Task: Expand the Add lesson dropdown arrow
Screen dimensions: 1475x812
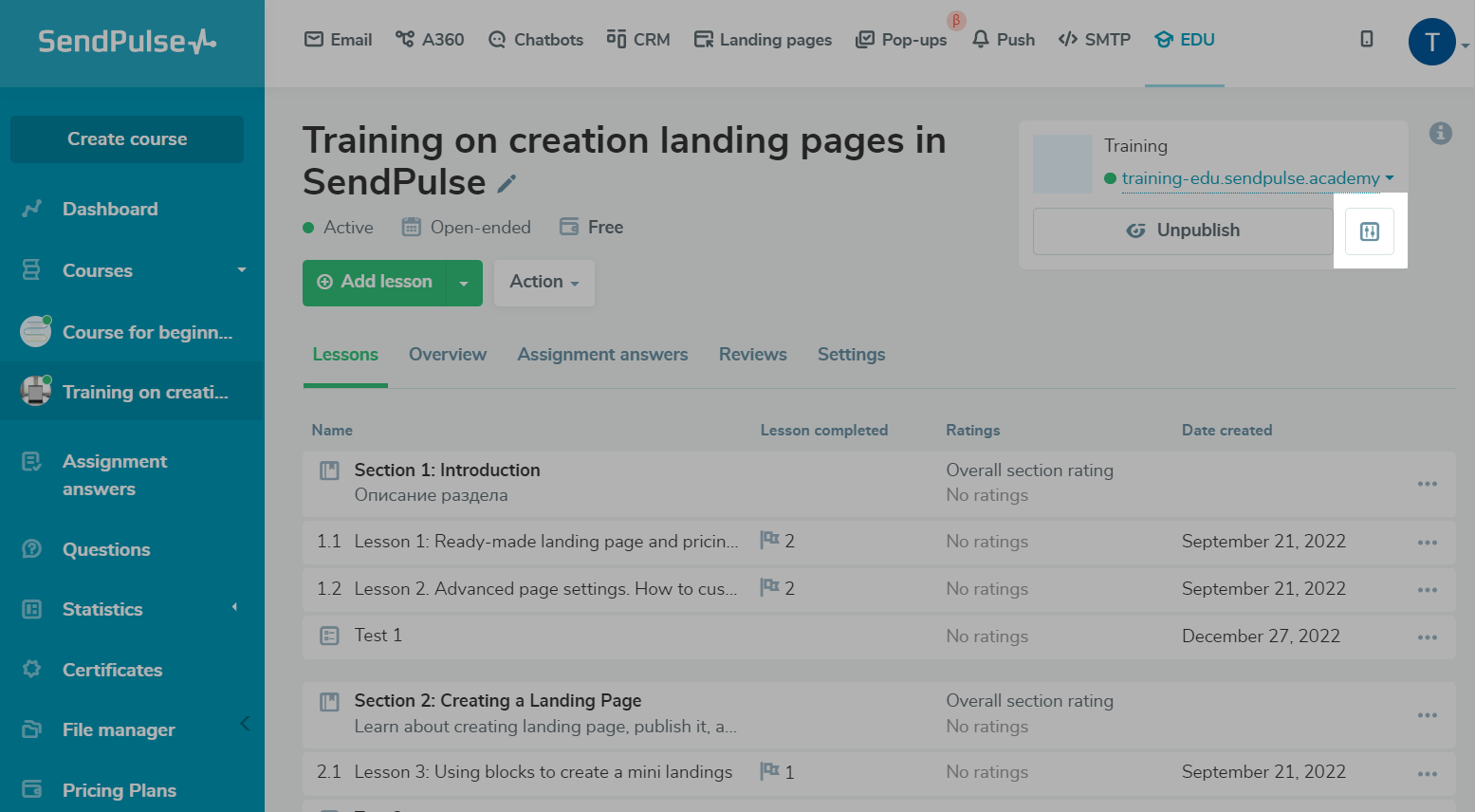Action: coord(464,283)
